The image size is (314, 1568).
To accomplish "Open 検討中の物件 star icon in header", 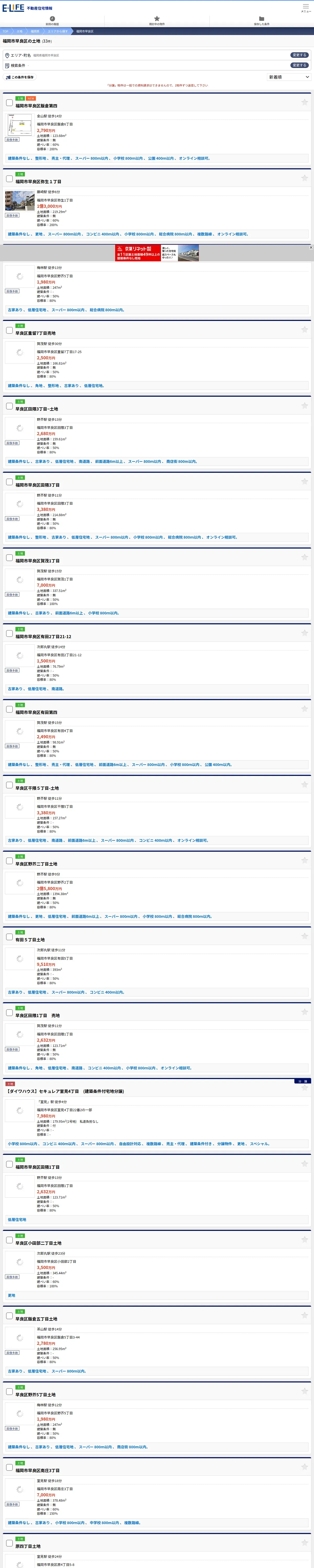I will [x=157, y=19].
